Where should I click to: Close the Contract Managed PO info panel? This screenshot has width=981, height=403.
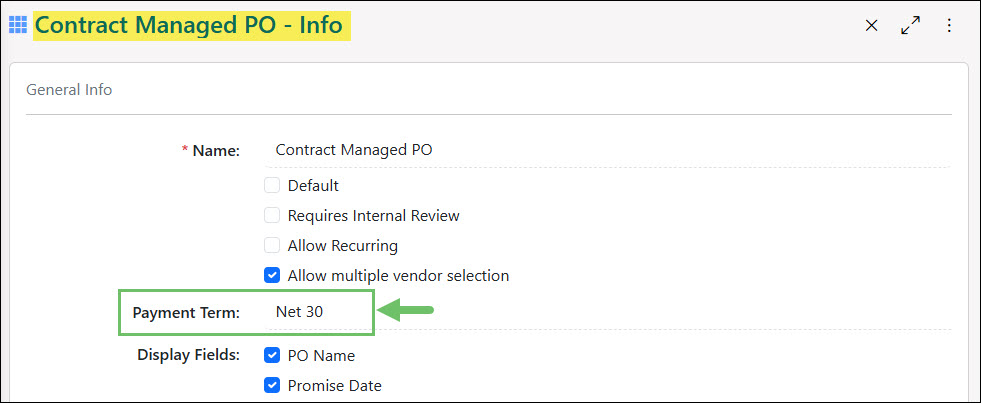pyautogui.click(x=871, y=26)
